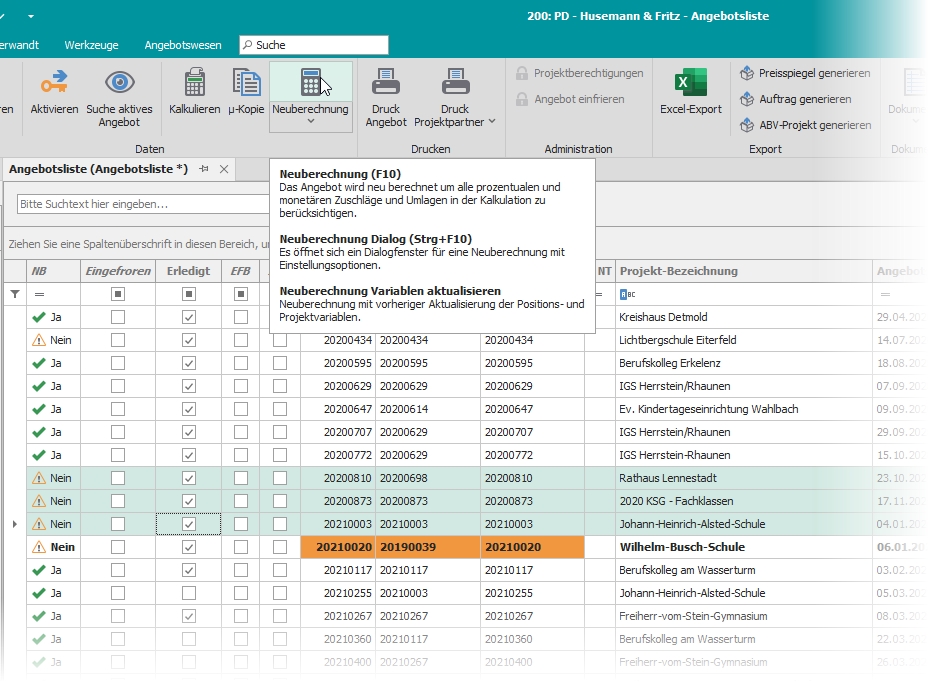Open the Erledigt column filter selector

pos(188,294)
